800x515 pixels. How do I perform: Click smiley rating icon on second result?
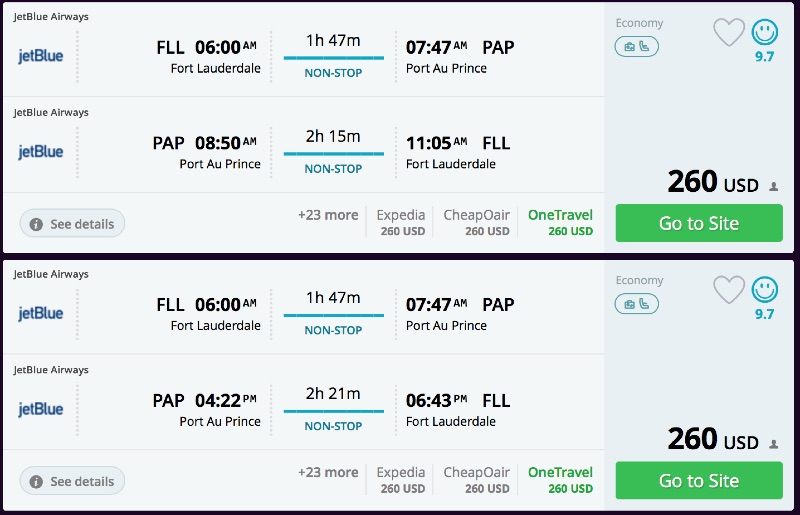pyautogui.click(x=765, y=290)
